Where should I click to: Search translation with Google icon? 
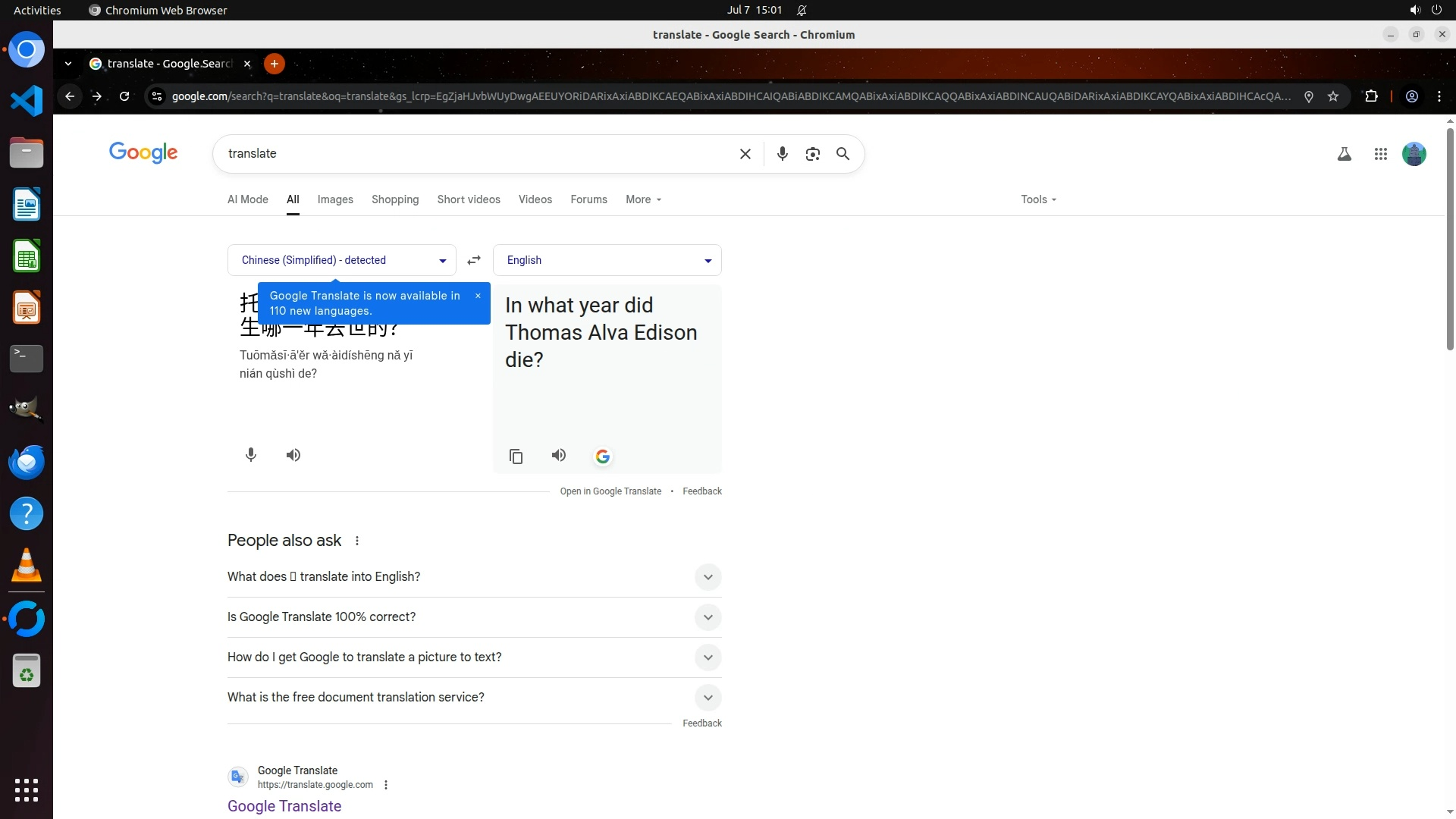[x=603, y=457]
